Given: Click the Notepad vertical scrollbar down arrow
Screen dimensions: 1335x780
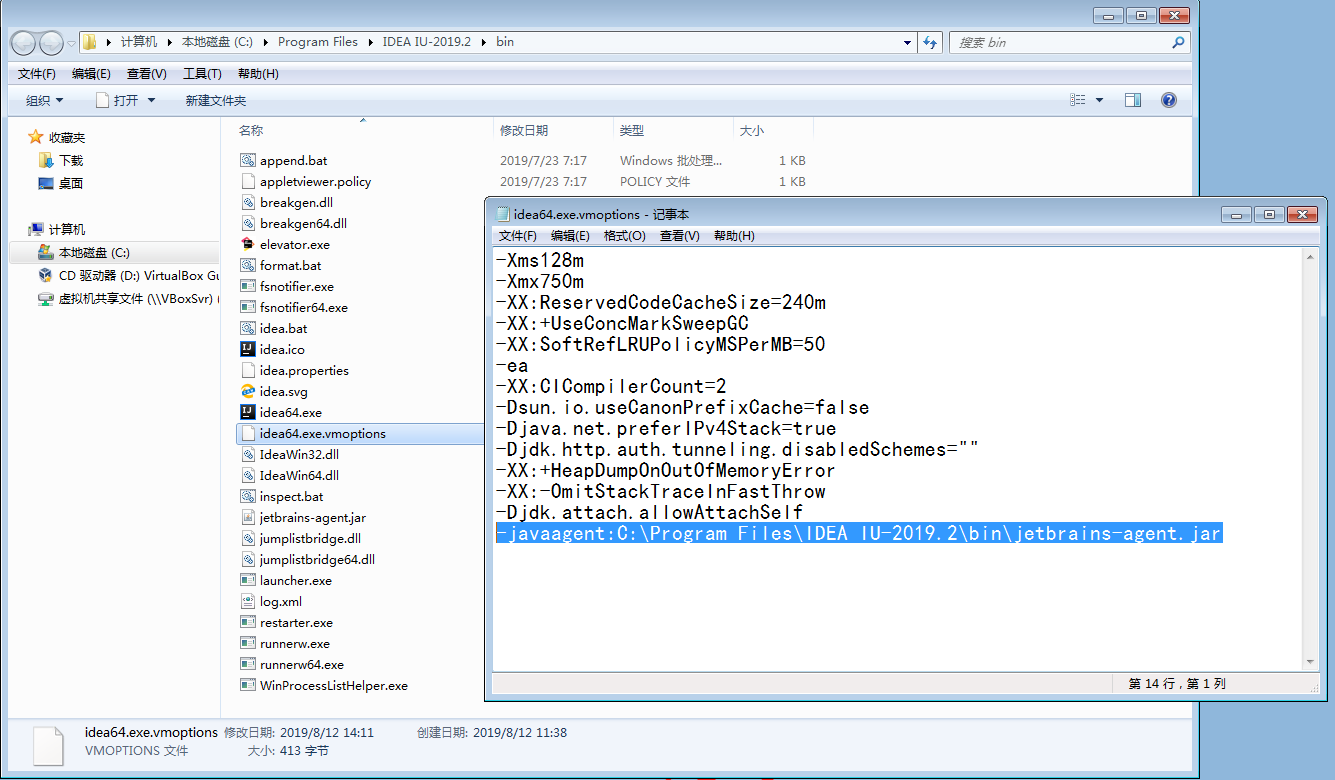Looking at the screenshot, I should pos(1311,662).
